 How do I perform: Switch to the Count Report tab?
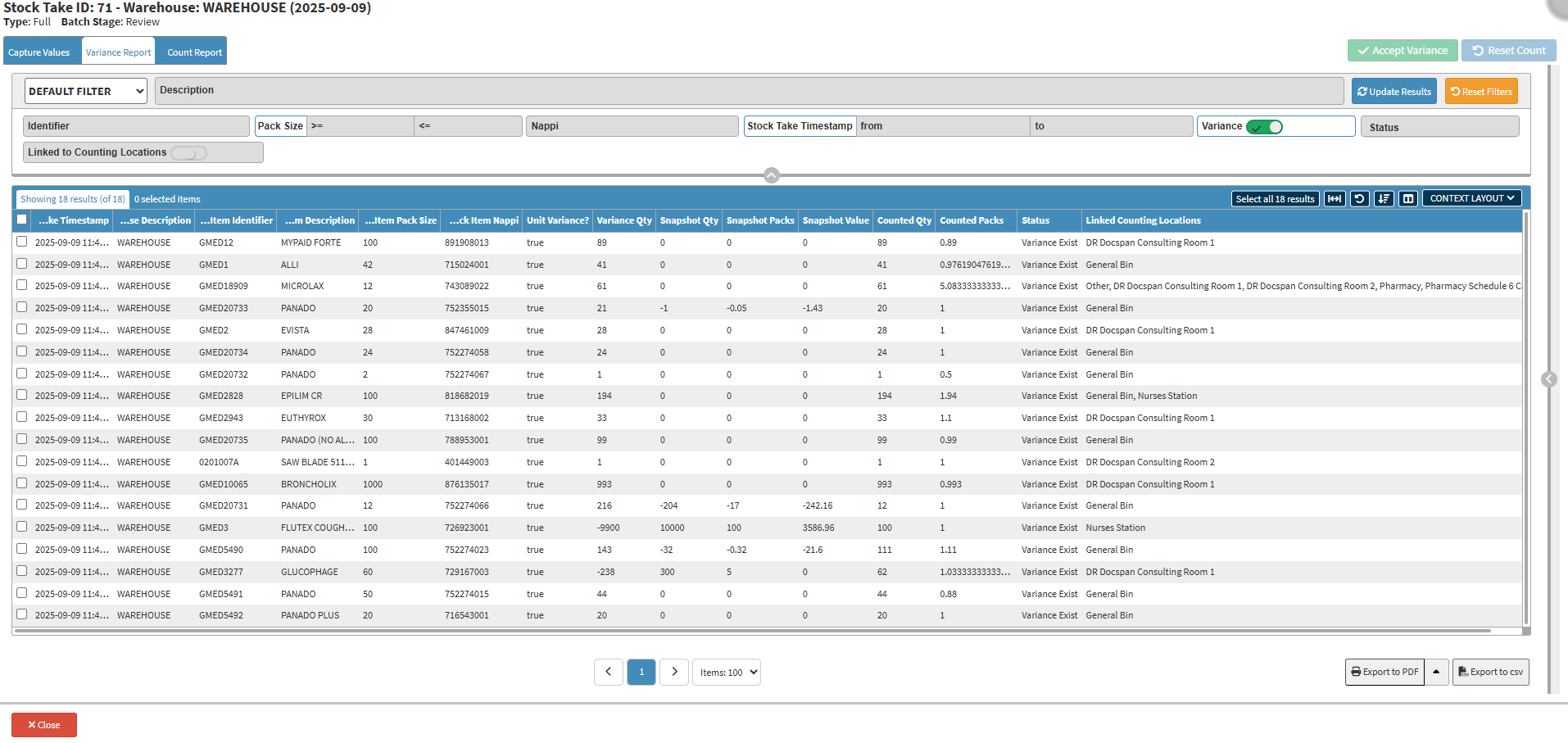194,52
